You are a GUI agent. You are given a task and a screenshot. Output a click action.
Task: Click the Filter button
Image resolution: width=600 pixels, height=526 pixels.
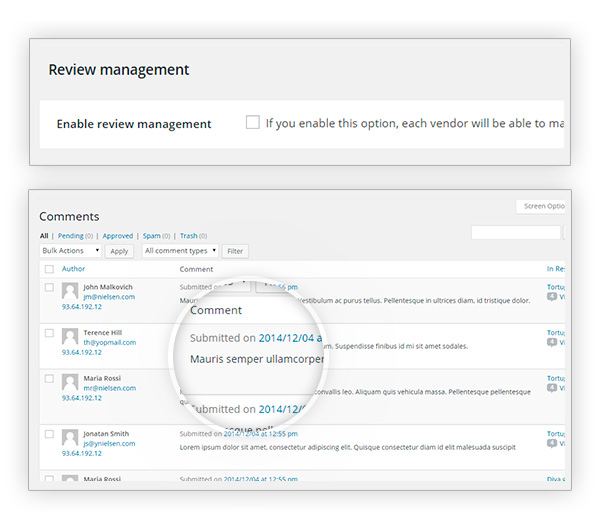[235, 251]
